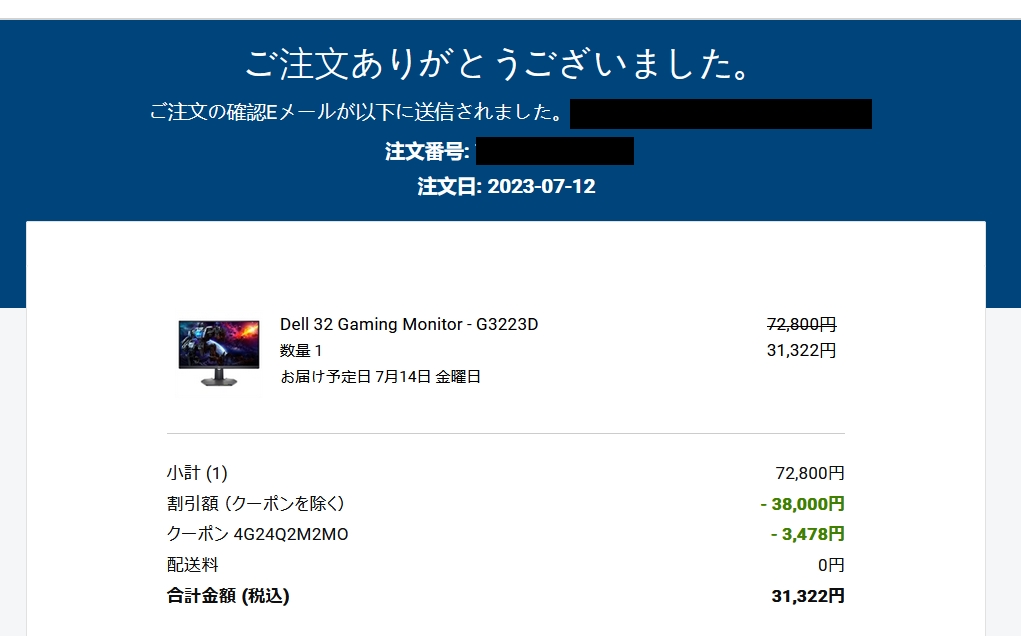The height and width of the screenshot is (636, 1021).
Task: Click the お届け予定日 7月14日 delivery date
Action: click(x=380, y=377)
